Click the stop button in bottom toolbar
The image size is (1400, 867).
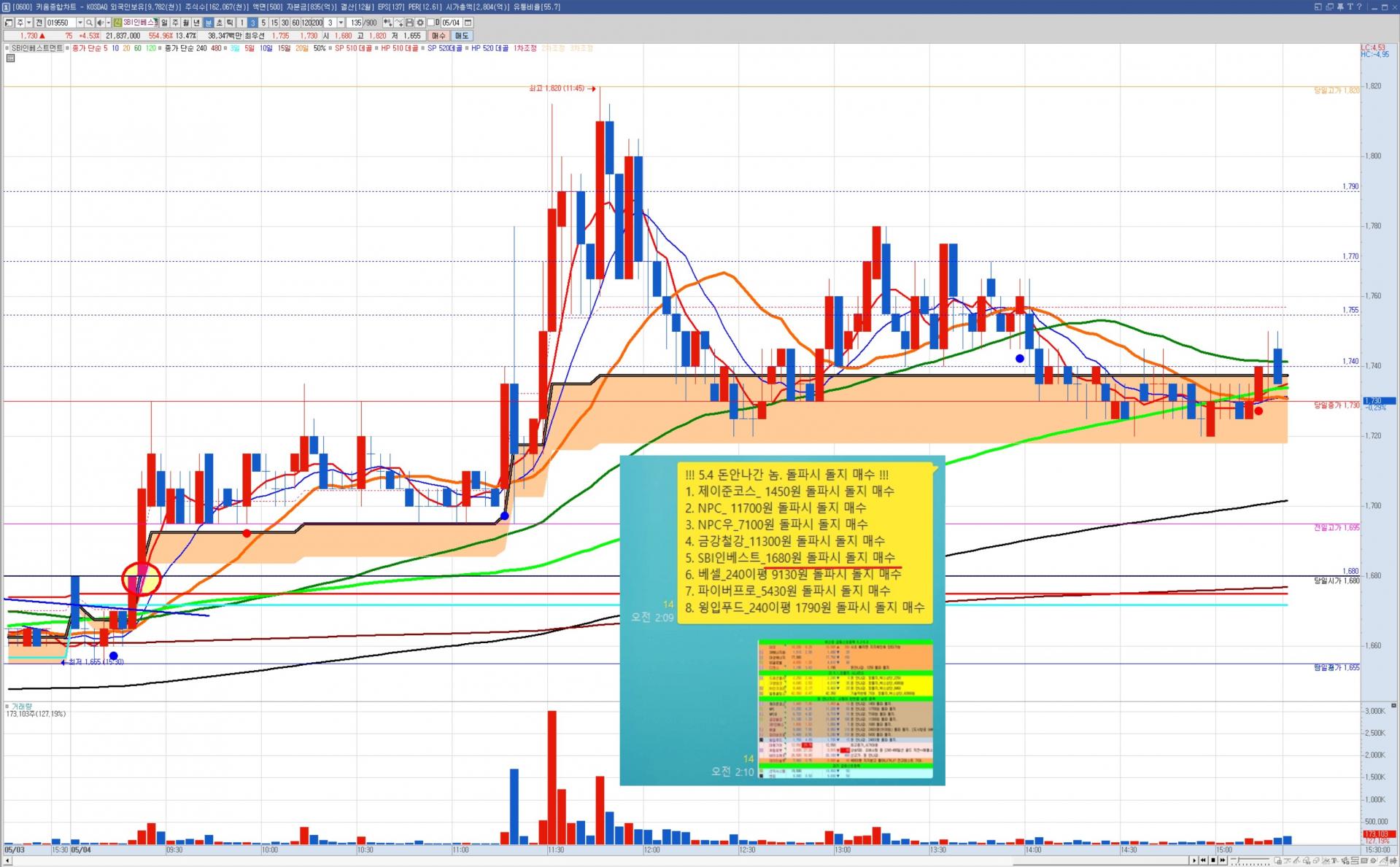(1213, 860)
